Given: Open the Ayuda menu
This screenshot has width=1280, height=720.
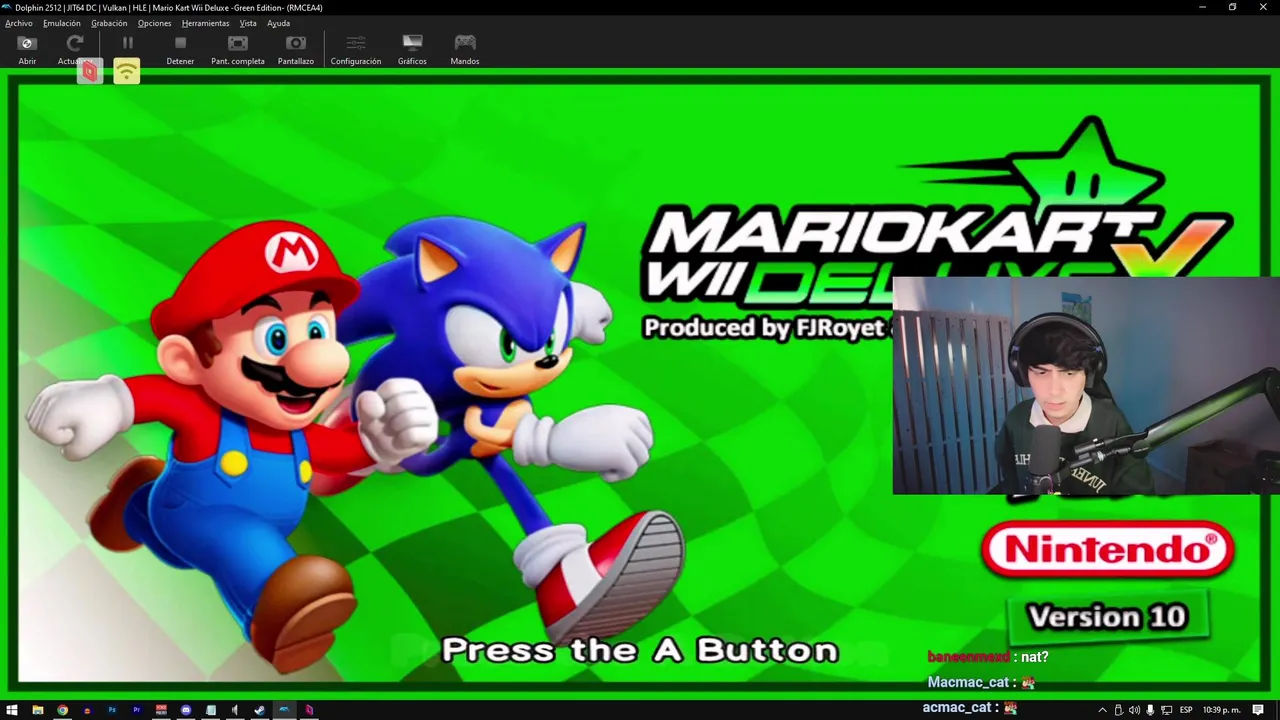Looking at the screenshot, I should 279,23.
